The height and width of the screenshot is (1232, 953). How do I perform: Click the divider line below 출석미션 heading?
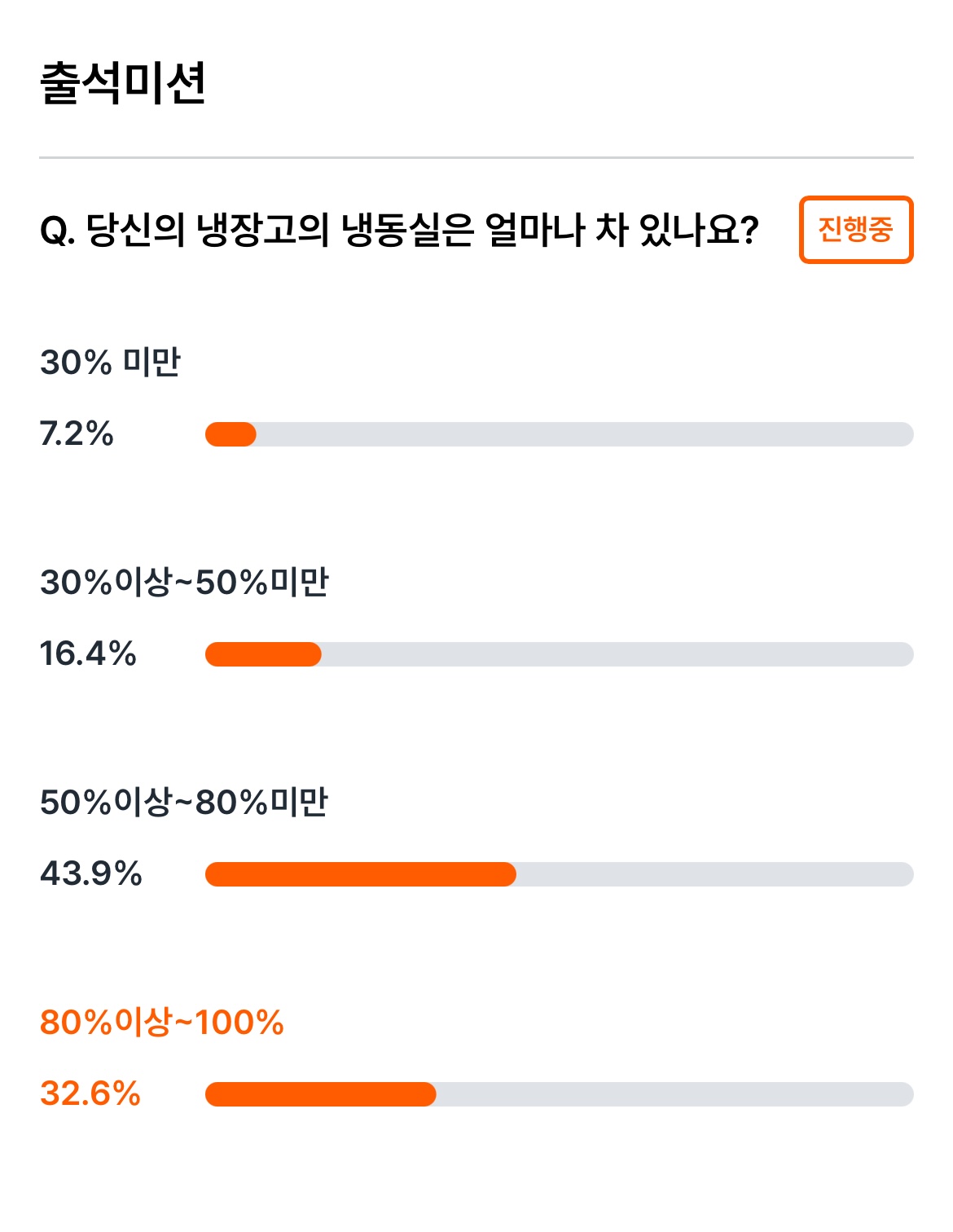pyautogui.click(x=476, y=157)
